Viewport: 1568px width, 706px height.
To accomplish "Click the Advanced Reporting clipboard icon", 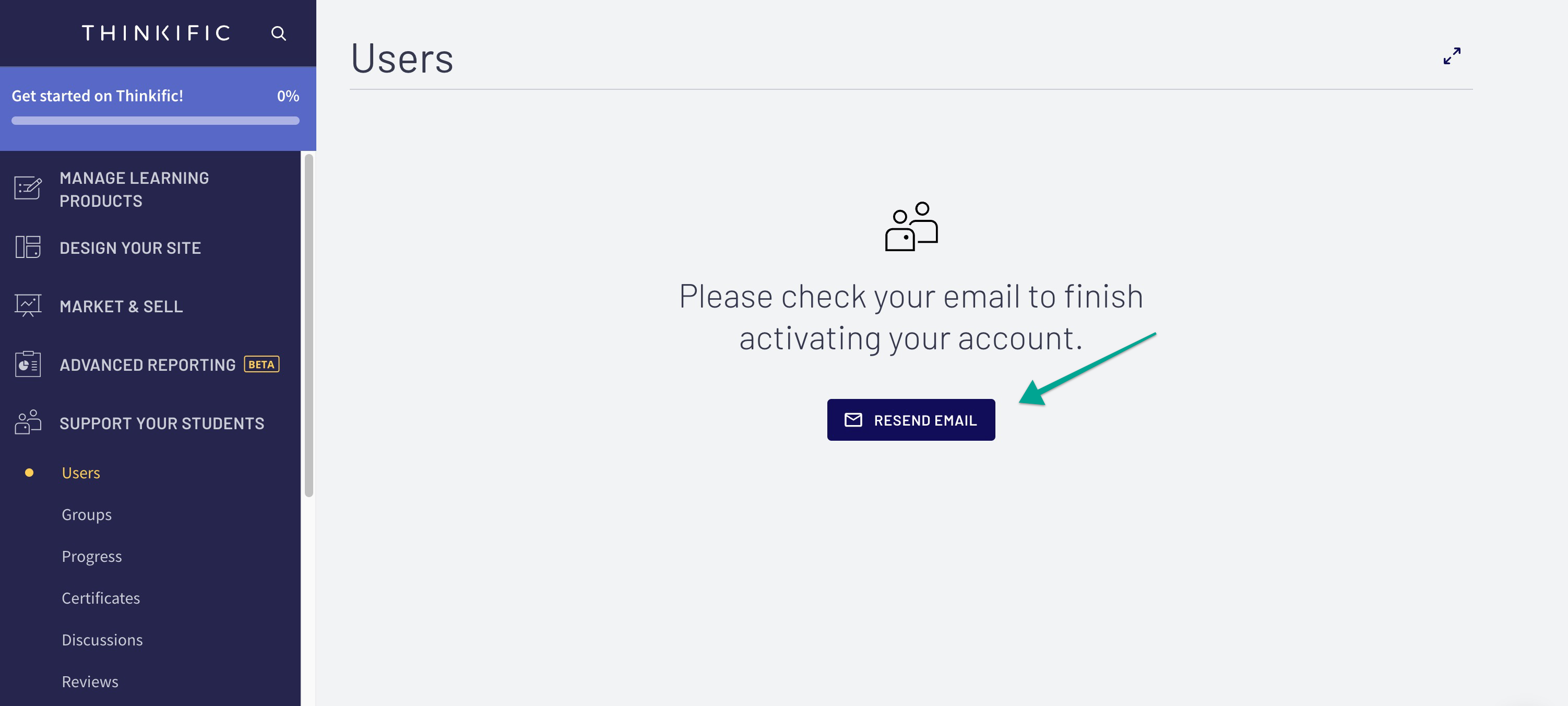I will 28,364.
